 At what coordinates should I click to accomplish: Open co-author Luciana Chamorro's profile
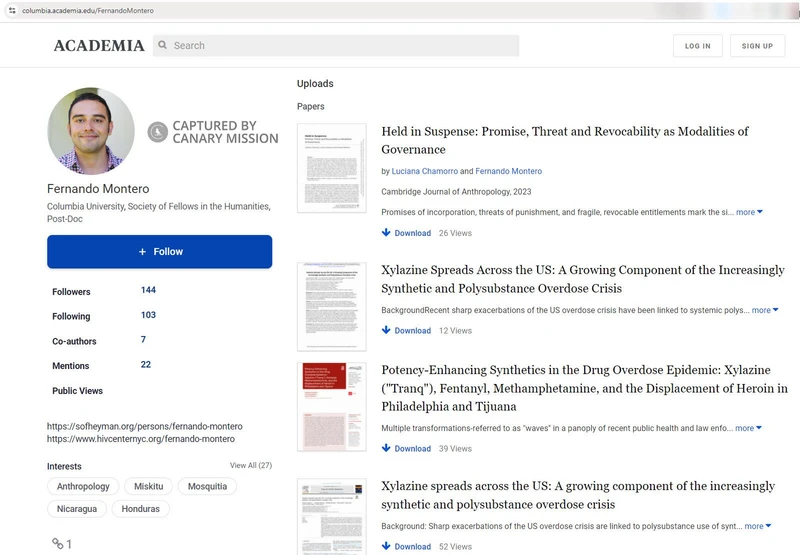click(x=425, y=171)
